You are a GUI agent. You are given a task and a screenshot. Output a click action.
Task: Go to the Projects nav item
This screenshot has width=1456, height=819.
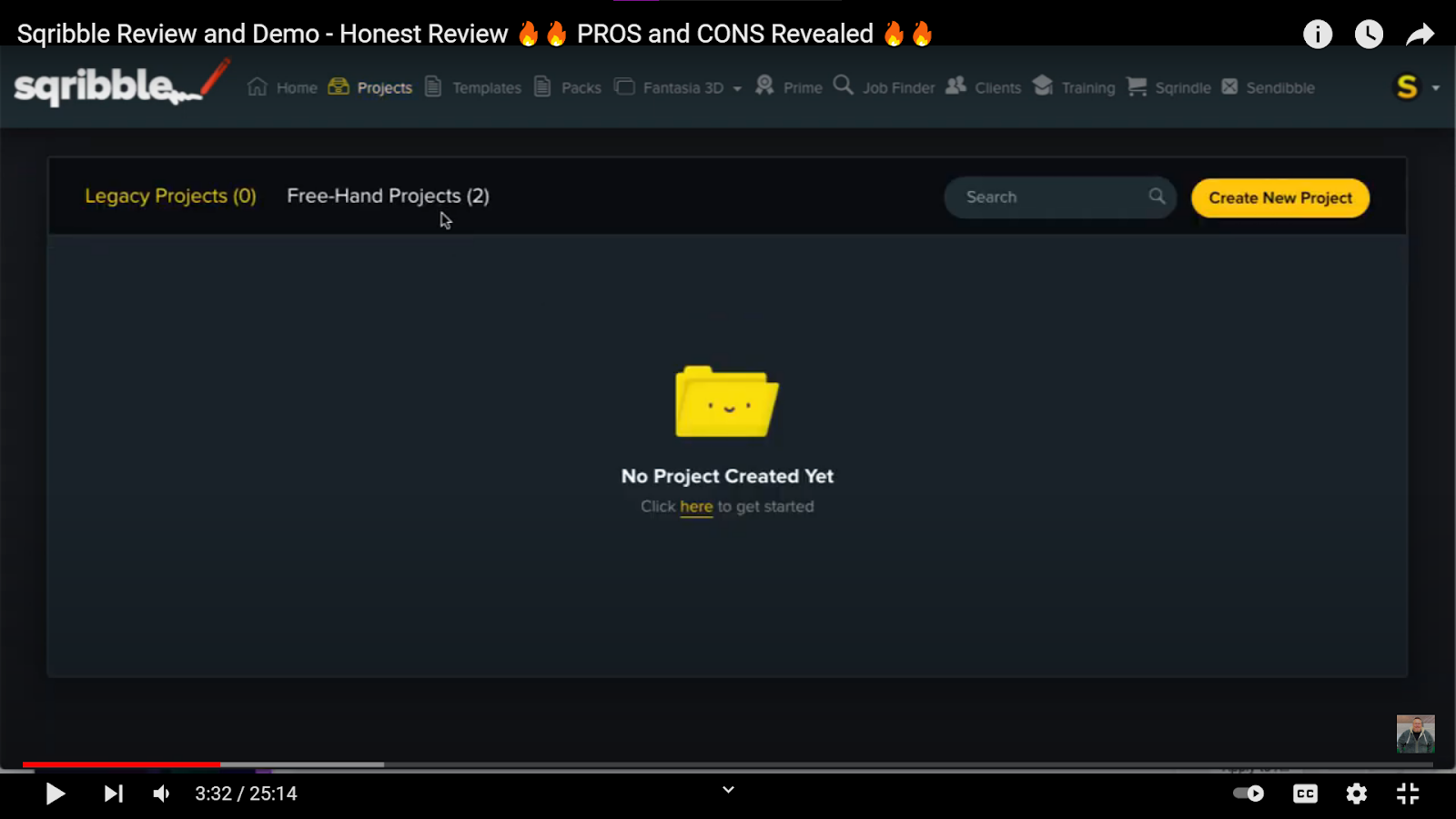tap(385, 87)
